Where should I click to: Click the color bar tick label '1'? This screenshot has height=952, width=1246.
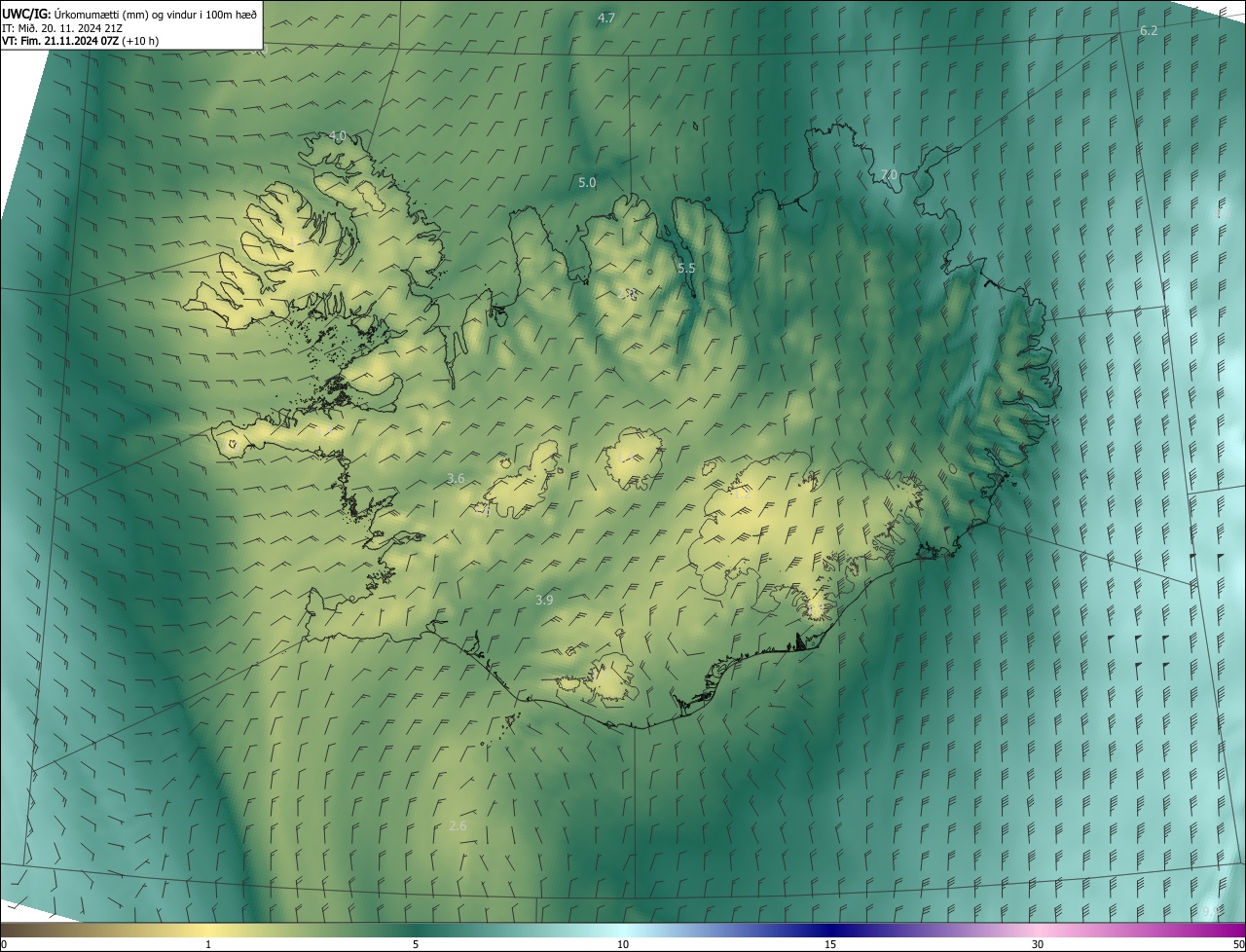click(x=208, y=945)
